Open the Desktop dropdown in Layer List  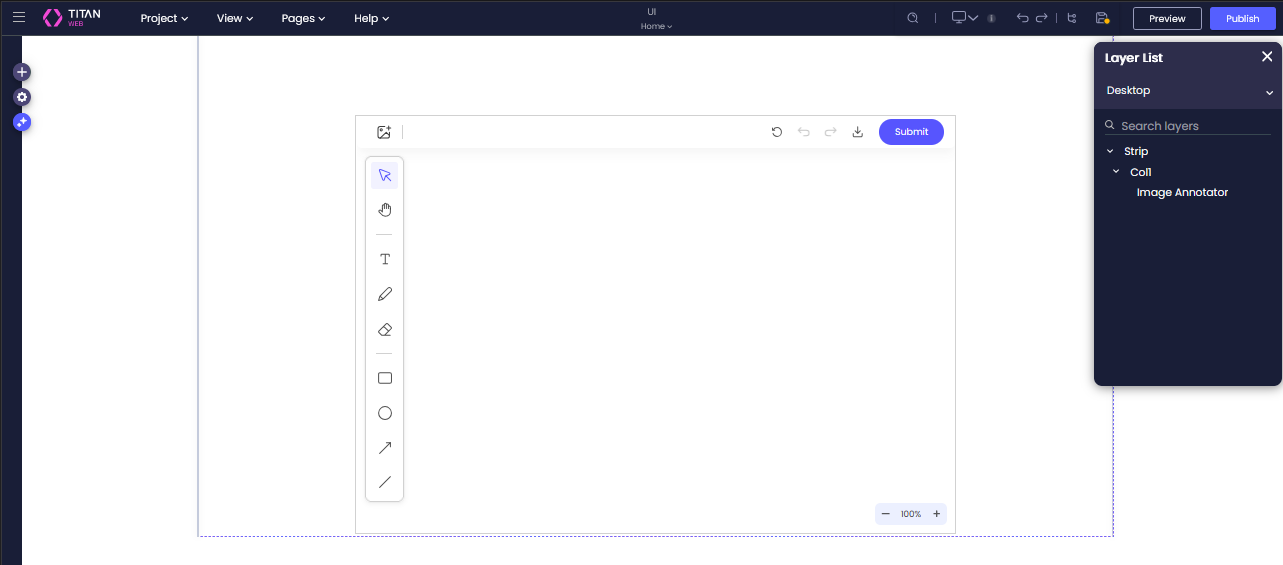(x=1188, y=91)
